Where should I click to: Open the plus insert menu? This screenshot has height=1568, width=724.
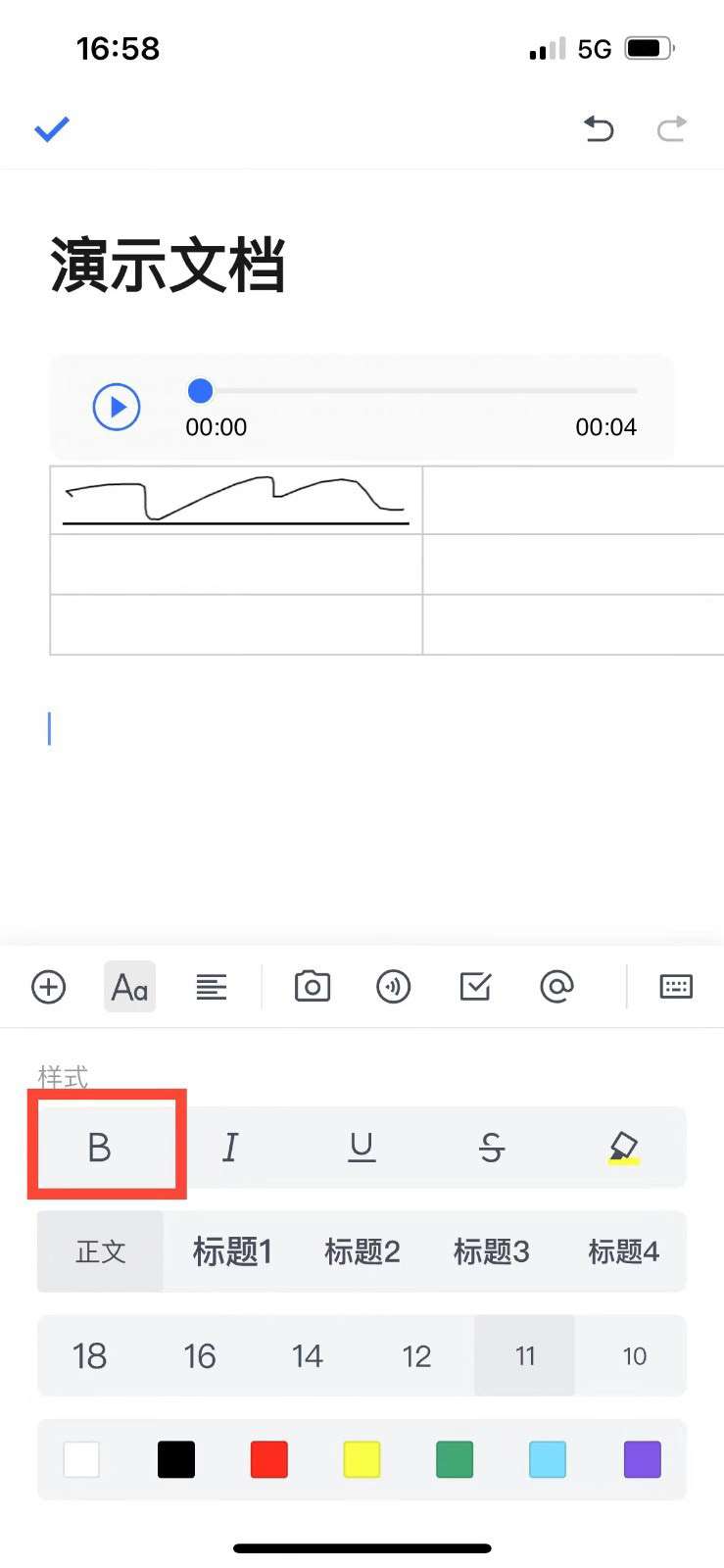click(49, 987)
